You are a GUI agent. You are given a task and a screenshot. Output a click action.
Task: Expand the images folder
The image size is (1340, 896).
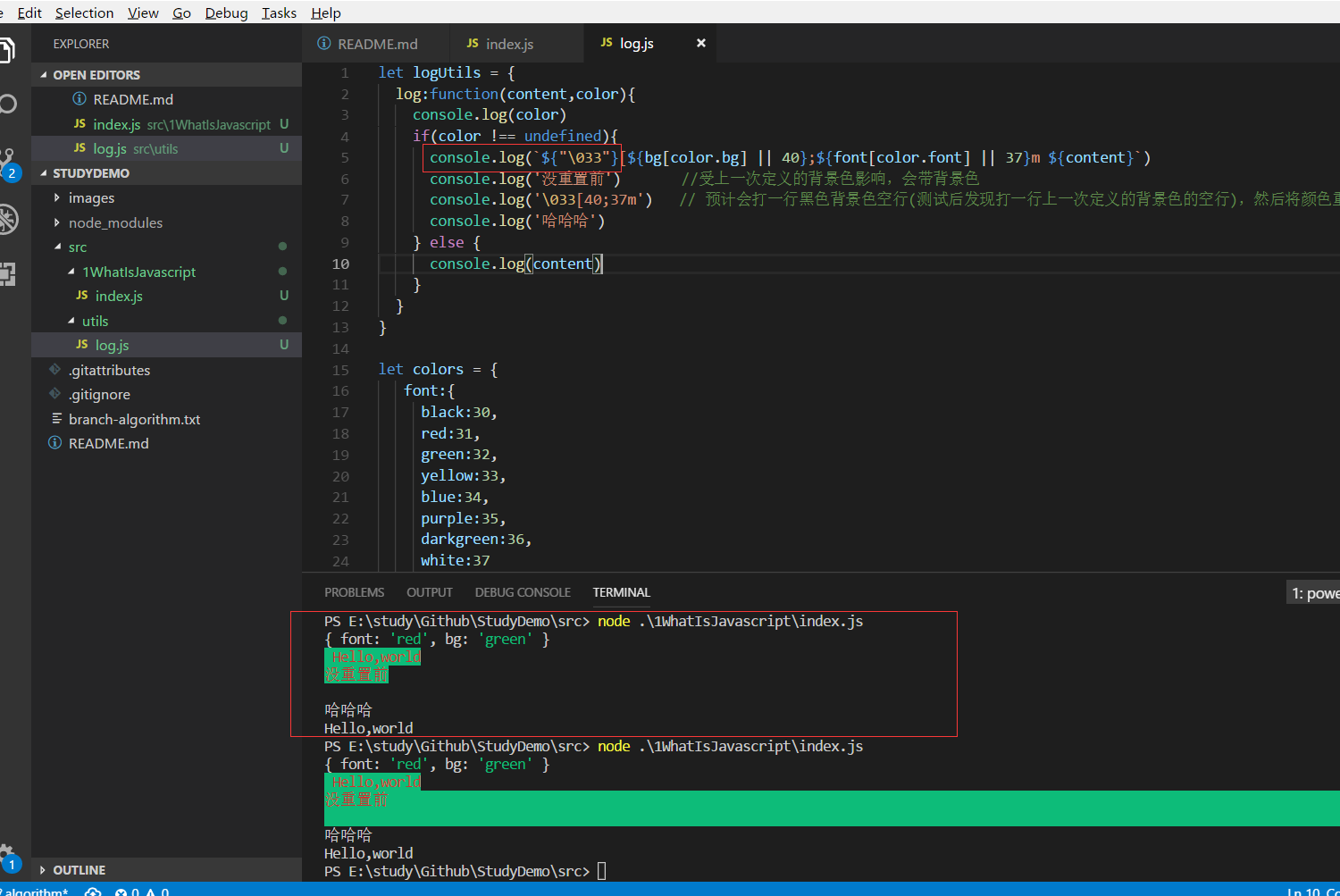pos(57,197)
